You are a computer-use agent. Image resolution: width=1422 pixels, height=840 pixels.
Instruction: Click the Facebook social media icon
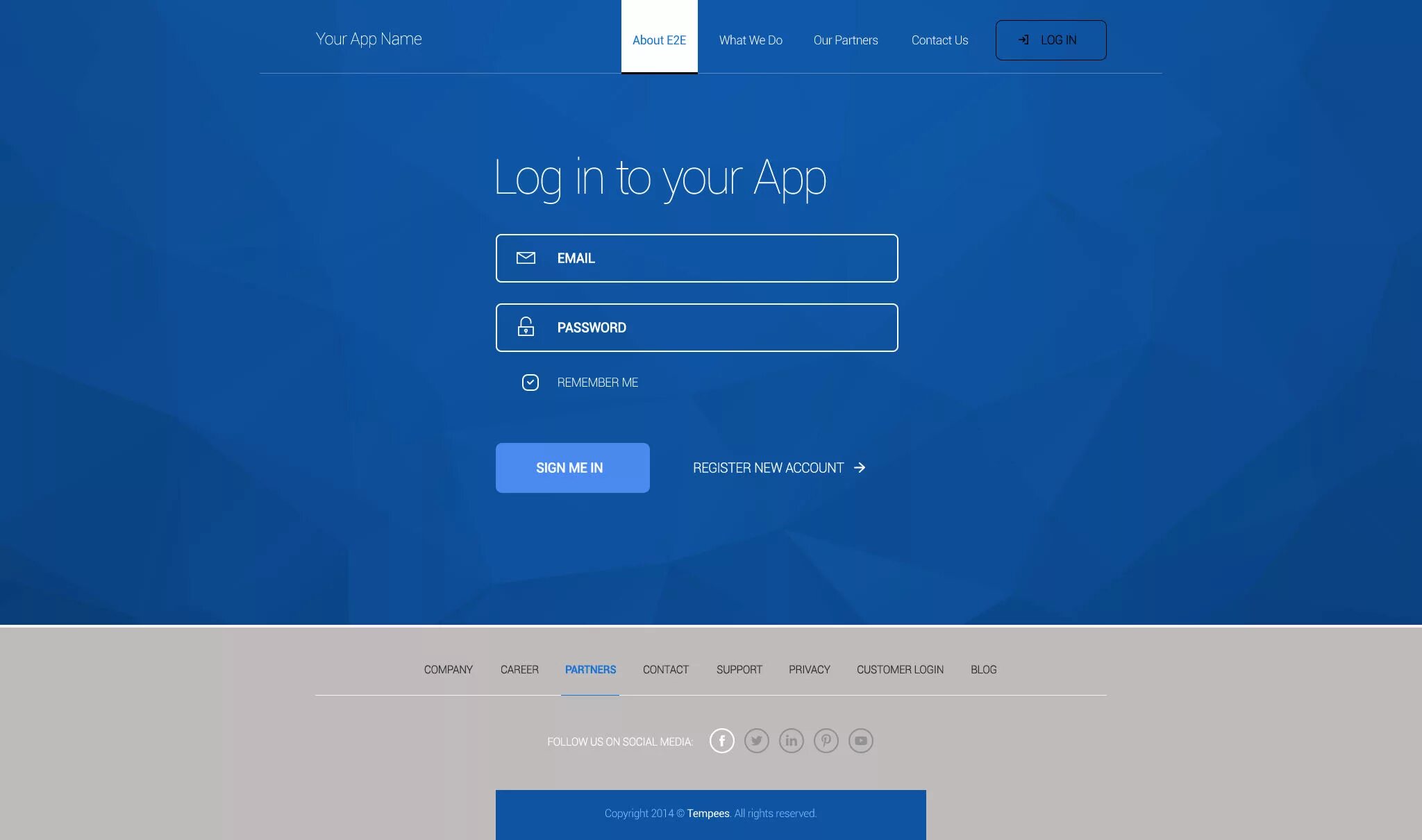tap(722, 740)
